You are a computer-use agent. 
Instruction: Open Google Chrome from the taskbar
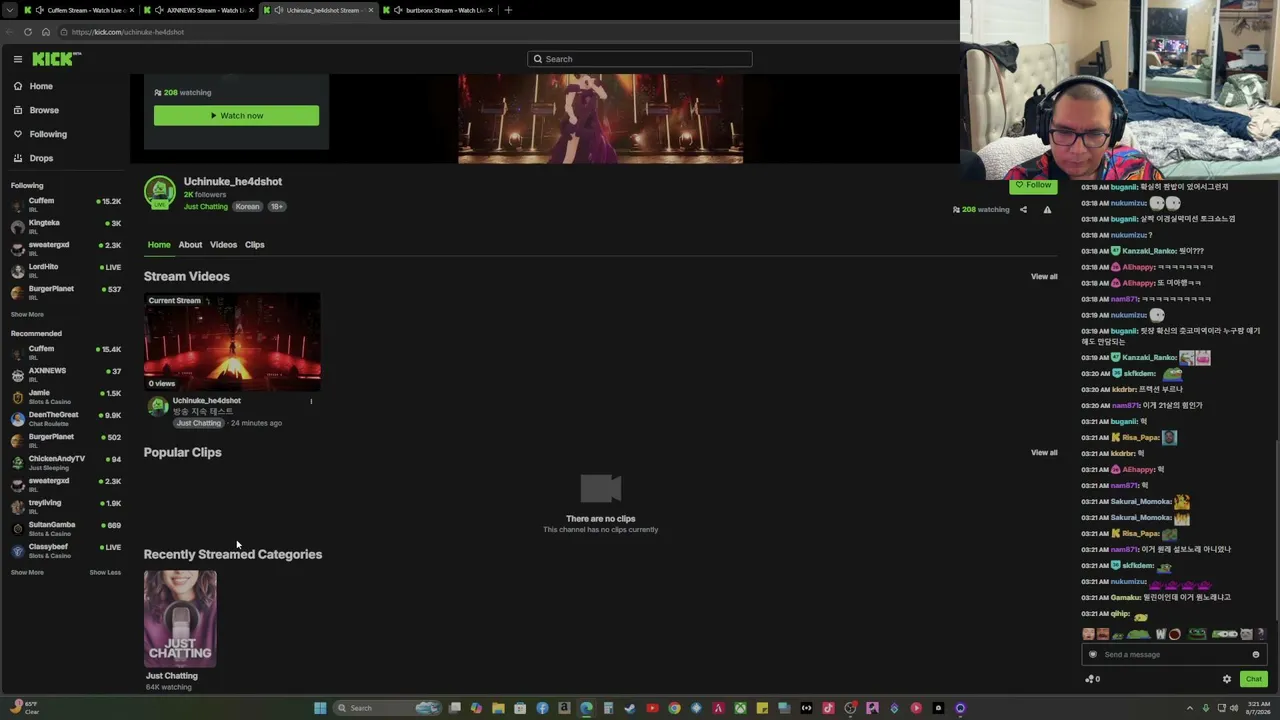[x=674, y=708]
